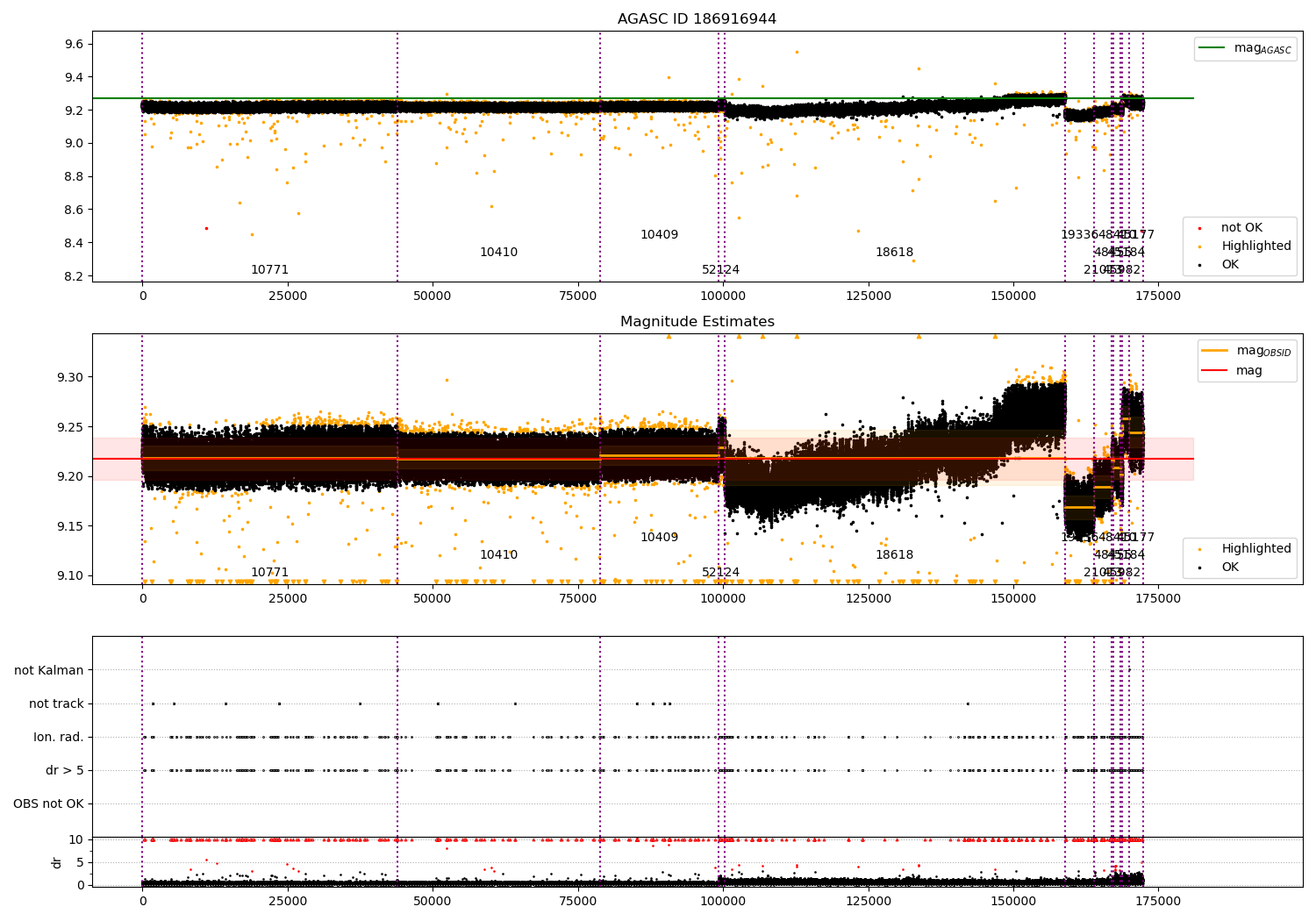
Task: Click obsid label 10410 in top plot
Action: point(498,253)
